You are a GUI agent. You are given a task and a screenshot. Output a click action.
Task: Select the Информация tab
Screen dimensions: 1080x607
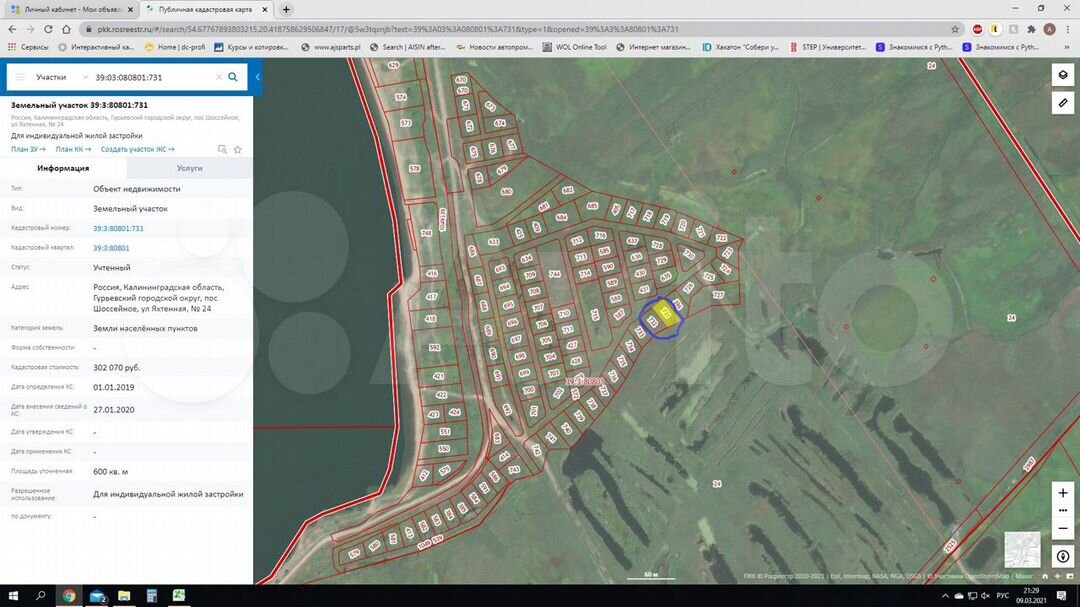click(x=63, y=168)
